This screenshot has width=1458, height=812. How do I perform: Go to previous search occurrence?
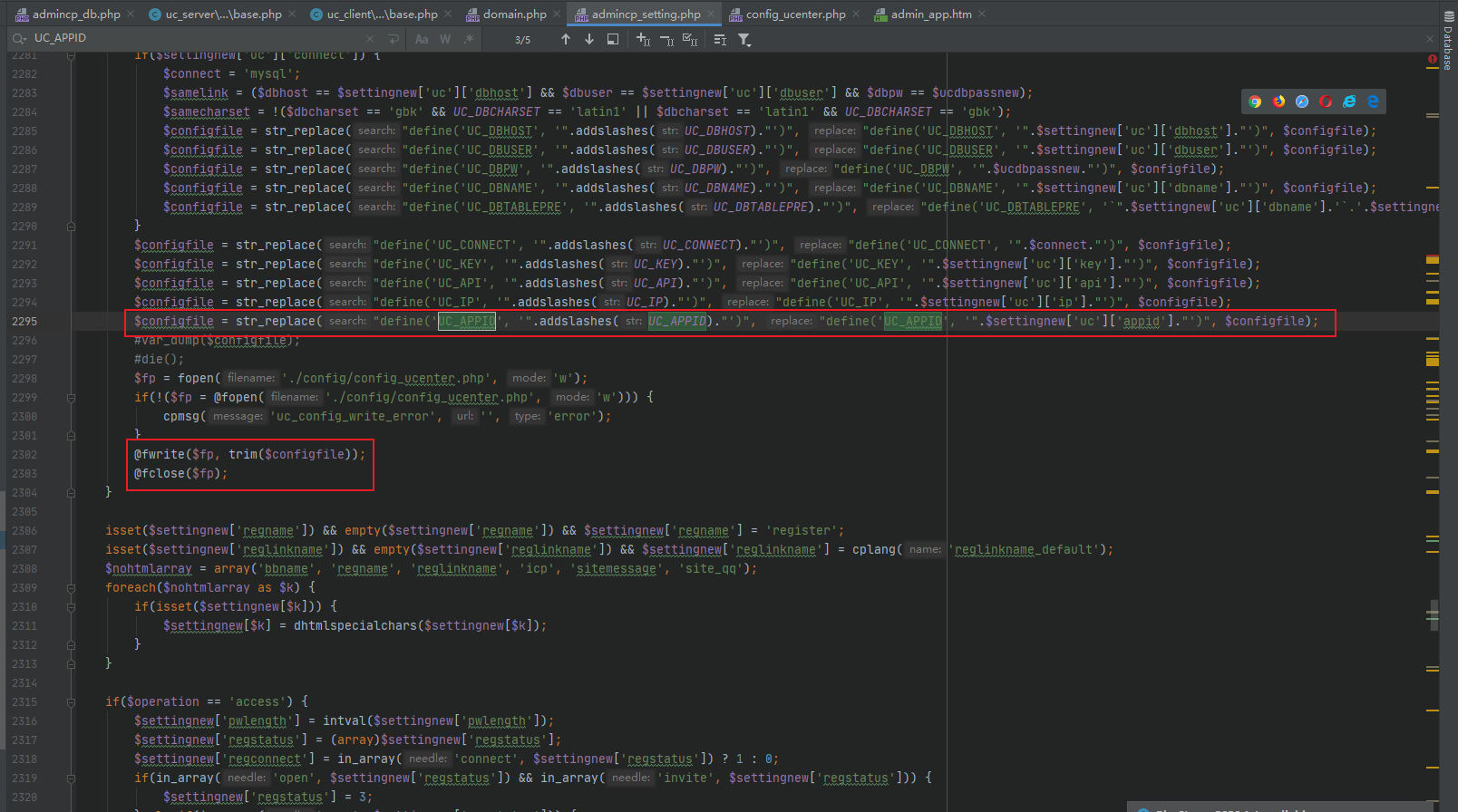[566, 39]
